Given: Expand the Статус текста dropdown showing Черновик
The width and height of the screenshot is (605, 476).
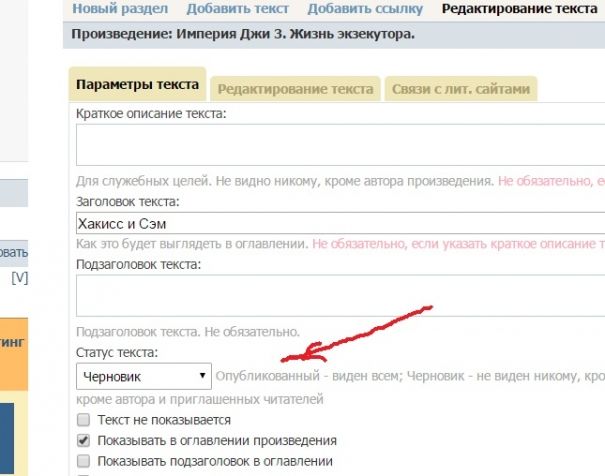Looking at the screenshot, I should click(144, 376).
